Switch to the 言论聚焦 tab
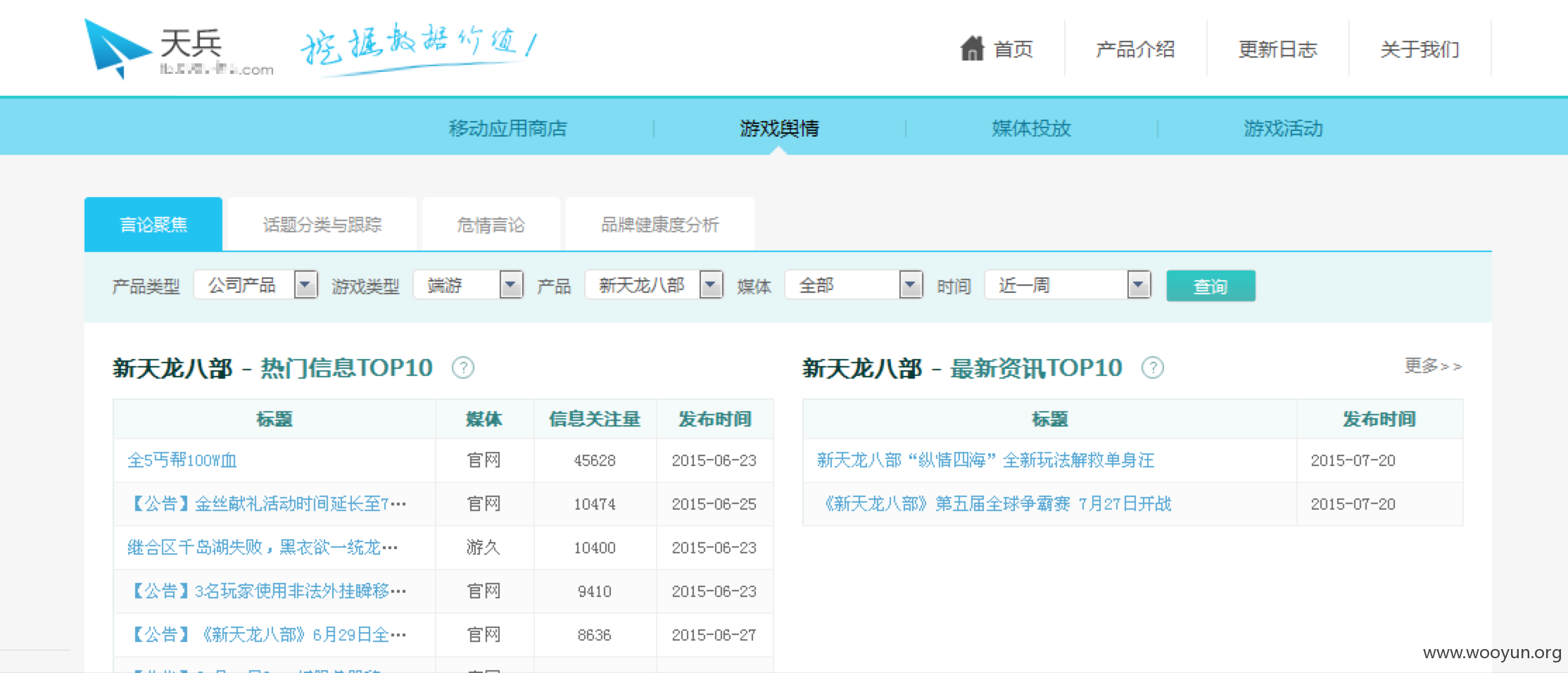Viewport: 1568px width, 673px height. click(153, 224)
